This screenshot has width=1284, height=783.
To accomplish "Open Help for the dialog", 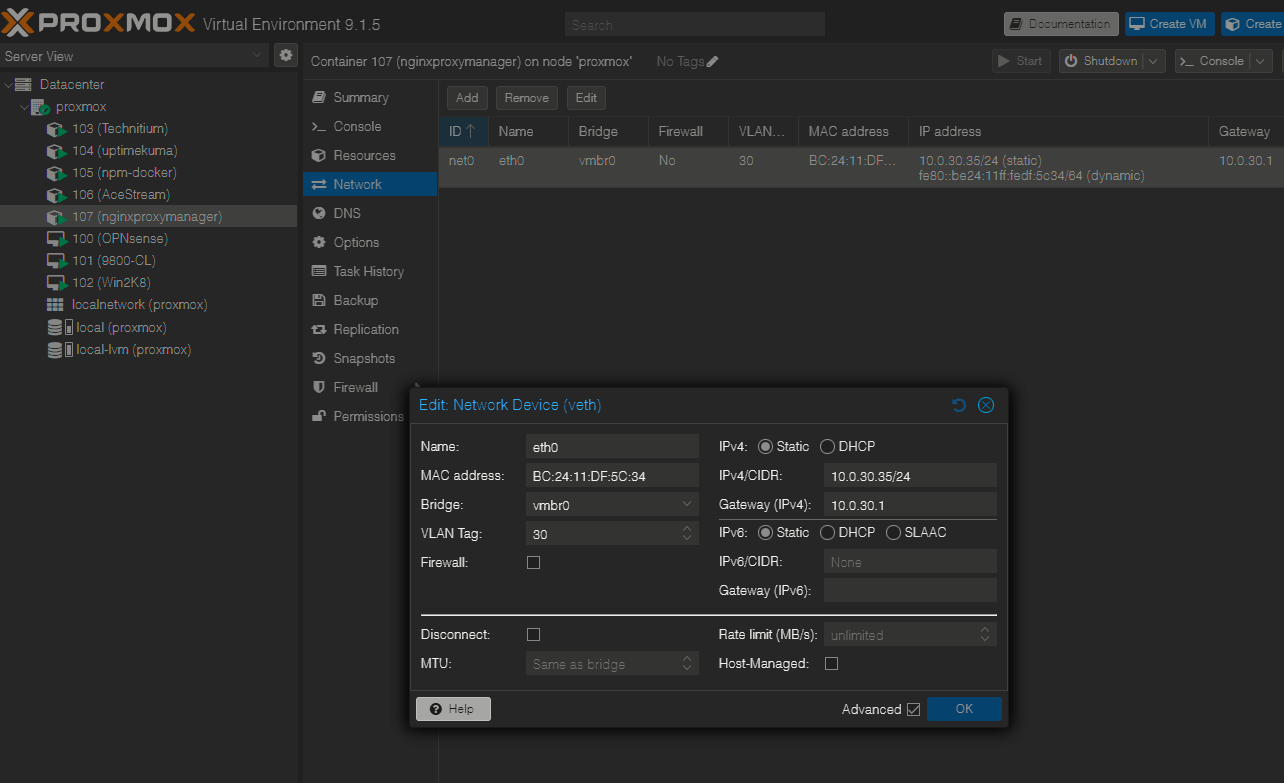I will pos(453,709).
